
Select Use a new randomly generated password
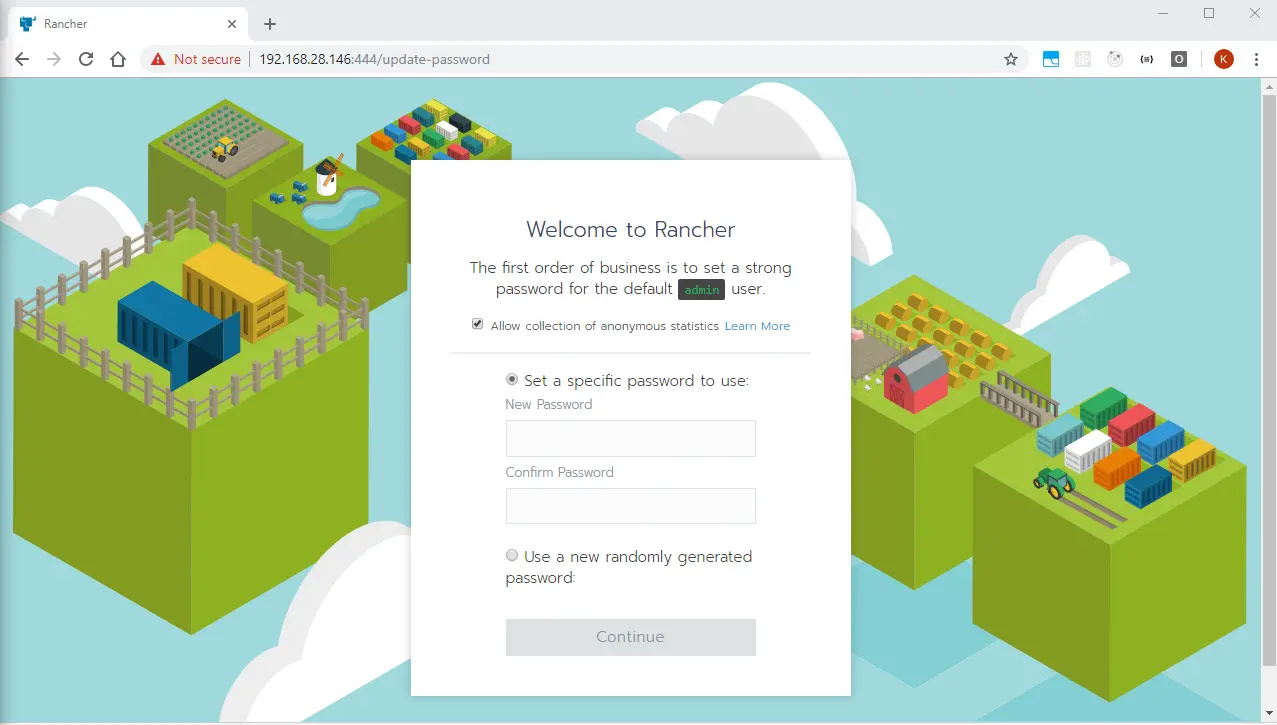[x=512, y=556]
